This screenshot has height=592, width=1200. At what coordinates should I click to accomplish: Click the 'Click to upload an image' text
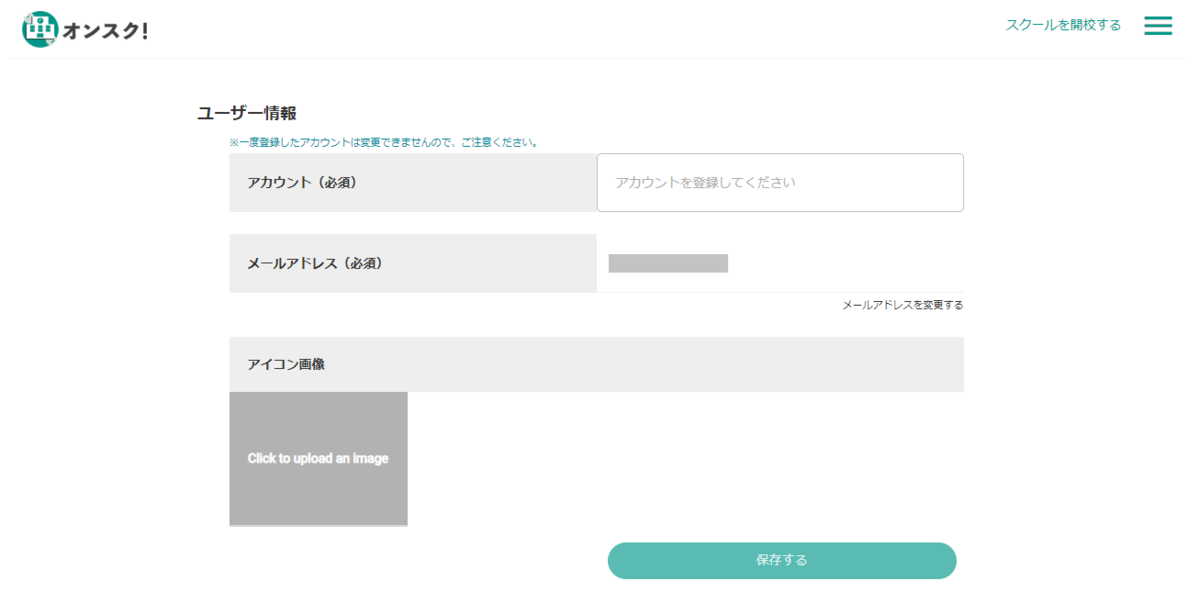(x=318, y=459)
